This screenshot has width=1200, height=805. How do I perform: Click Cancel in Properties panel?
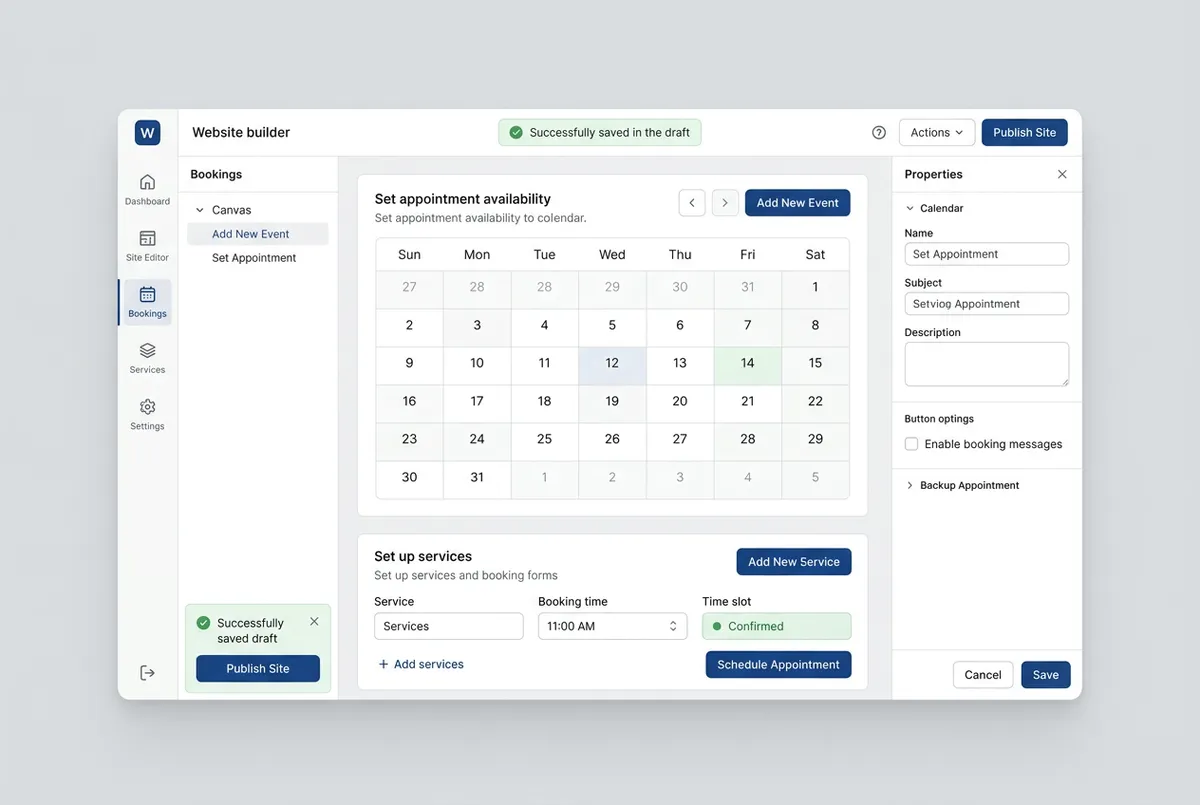click(x=983, y=675)
